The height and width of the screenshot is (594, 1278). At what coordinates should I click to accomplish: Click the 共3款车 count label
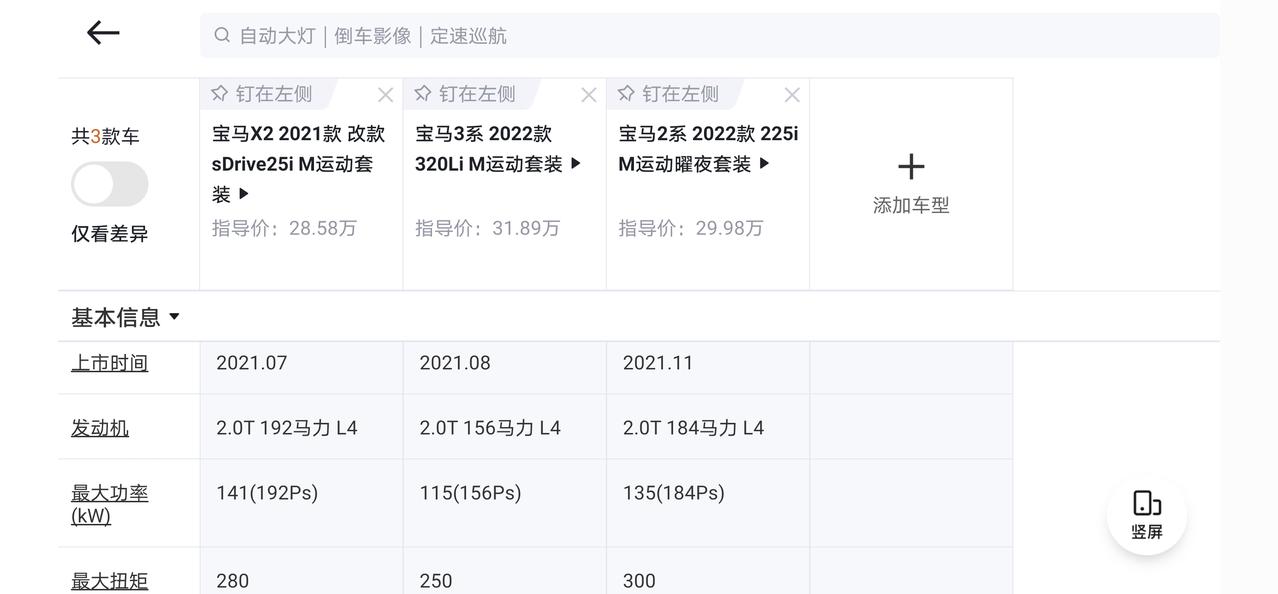105,136
